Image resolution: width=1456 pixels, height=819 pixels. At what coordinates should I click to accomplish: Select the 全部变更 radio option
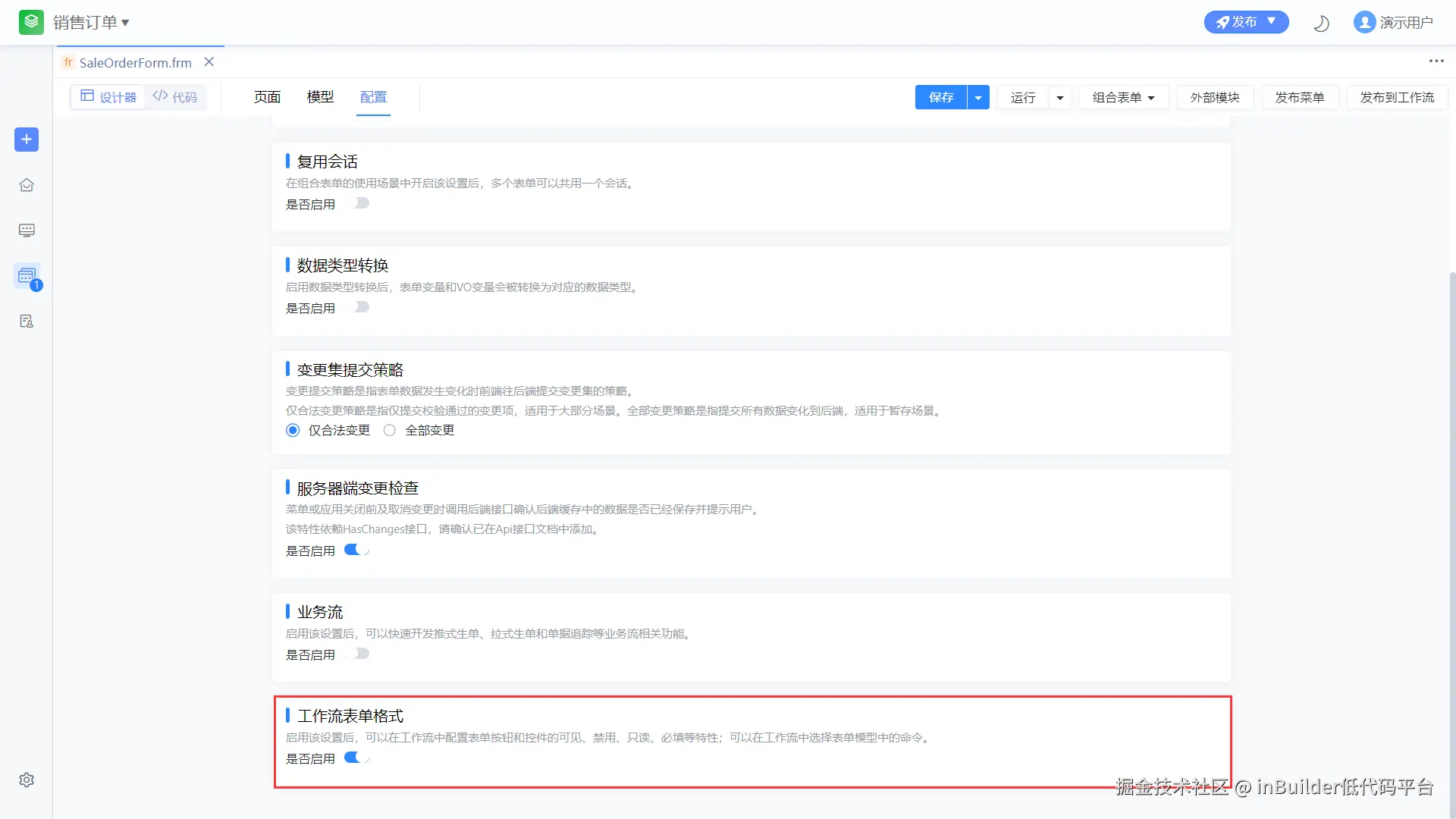point(390,431)
